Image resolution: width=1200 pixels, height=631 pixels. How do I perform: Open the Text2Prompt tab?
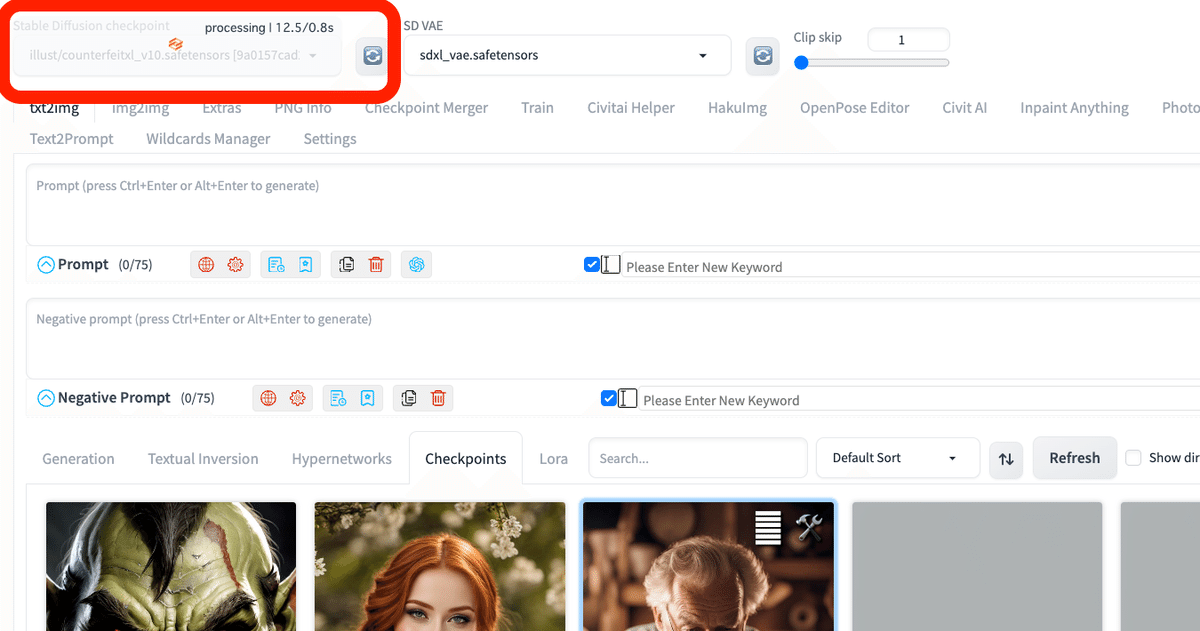pos(72,139)
